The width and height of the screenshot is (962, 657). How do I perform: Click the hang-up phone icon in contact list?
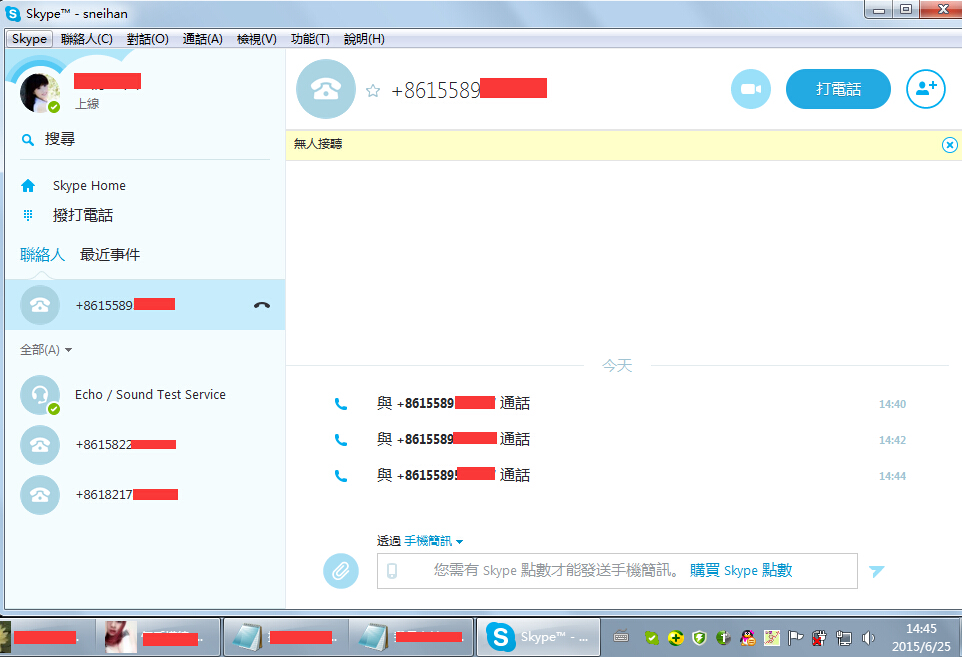click(x=262, y=305)
